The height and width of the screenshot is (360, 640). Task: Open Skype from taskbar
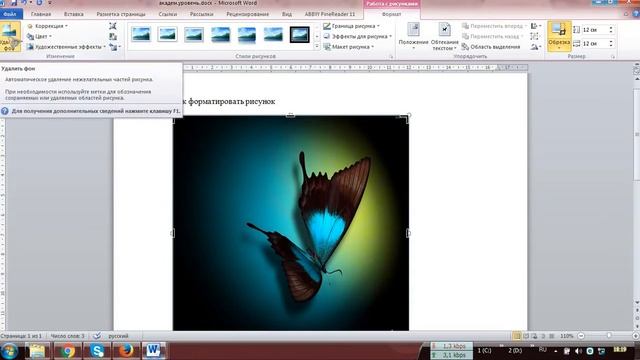point(97,351)
